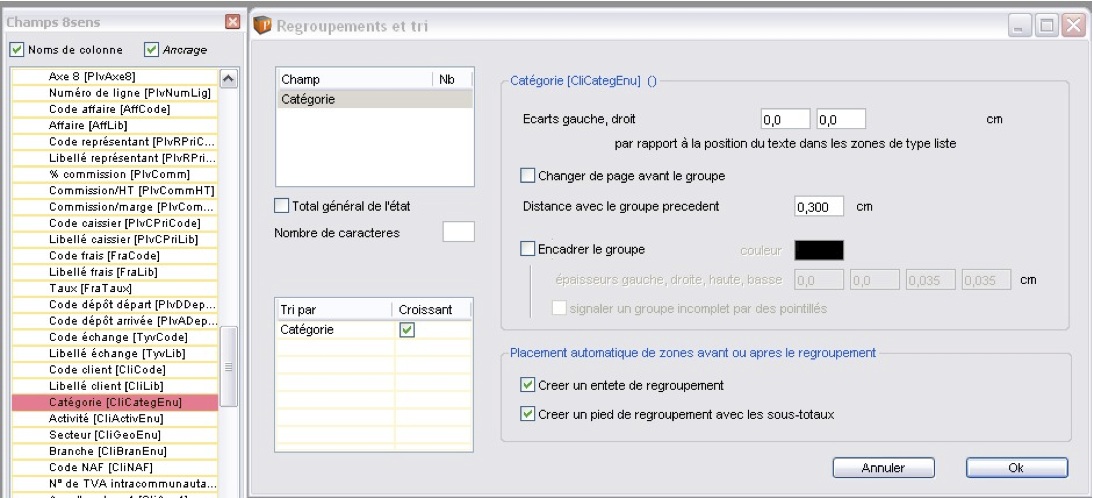Select highlighted Catégorie [CliCategEnu] field
Viewport: 1093px width, 498px height.
click(115, 402)
